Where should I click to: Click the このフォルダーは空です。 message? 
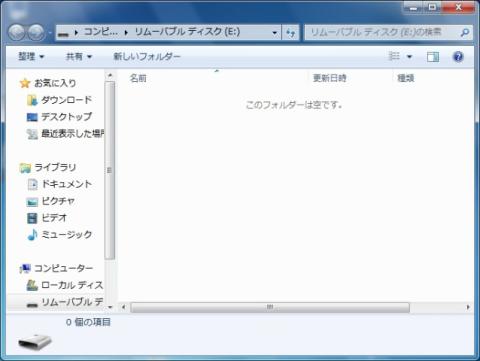294,105
